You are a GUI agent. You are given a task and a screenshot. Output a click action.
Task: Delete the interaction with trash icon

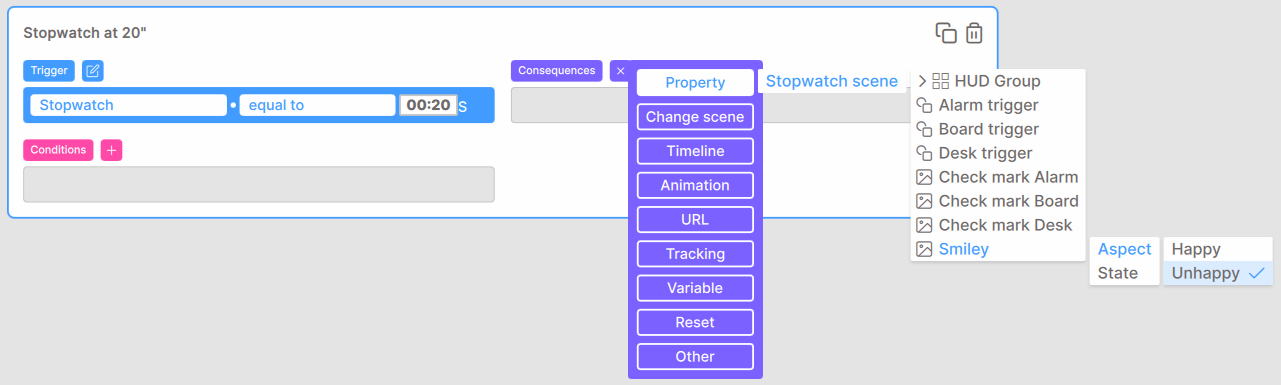[974, 33]
